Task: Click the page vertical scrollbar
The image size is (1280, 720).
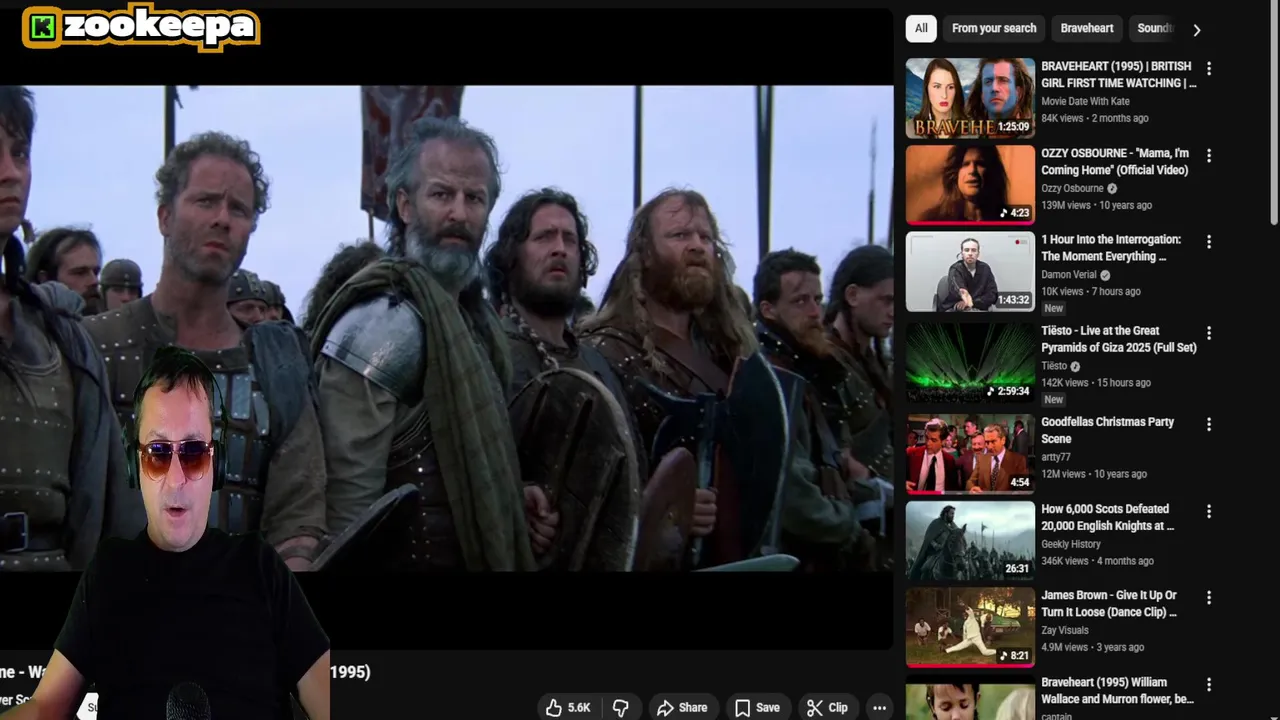Action: 1274,112
